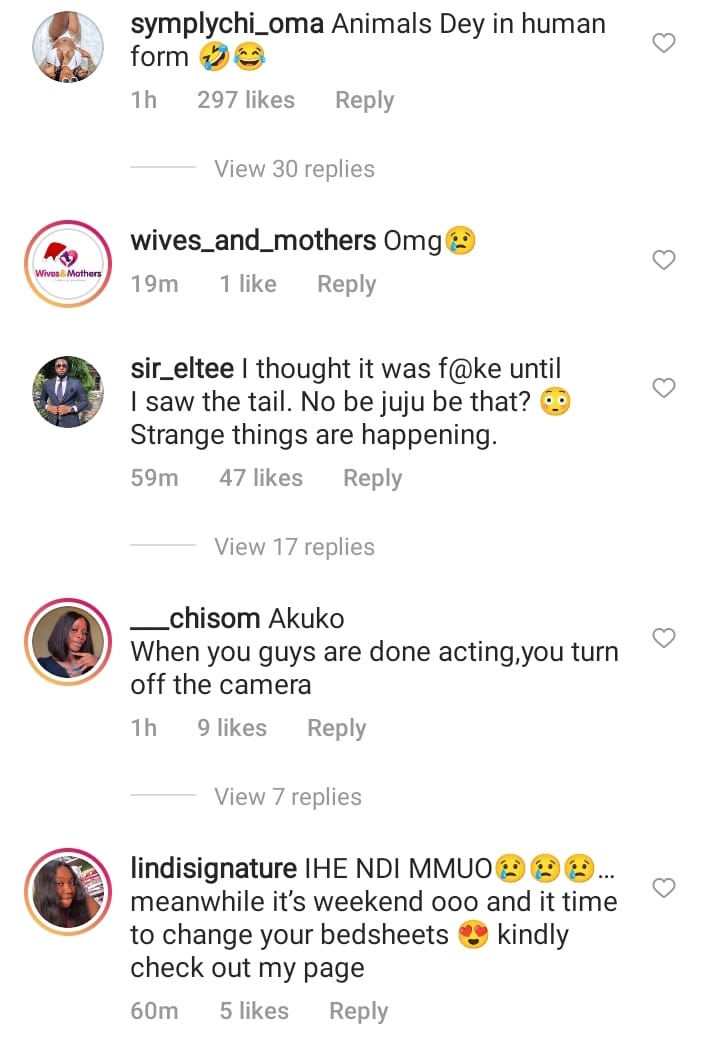The height and width of the screenshot is (1056, 720).
Task: Open symplychi_oma's profile picture
Action: pos(69,47)
